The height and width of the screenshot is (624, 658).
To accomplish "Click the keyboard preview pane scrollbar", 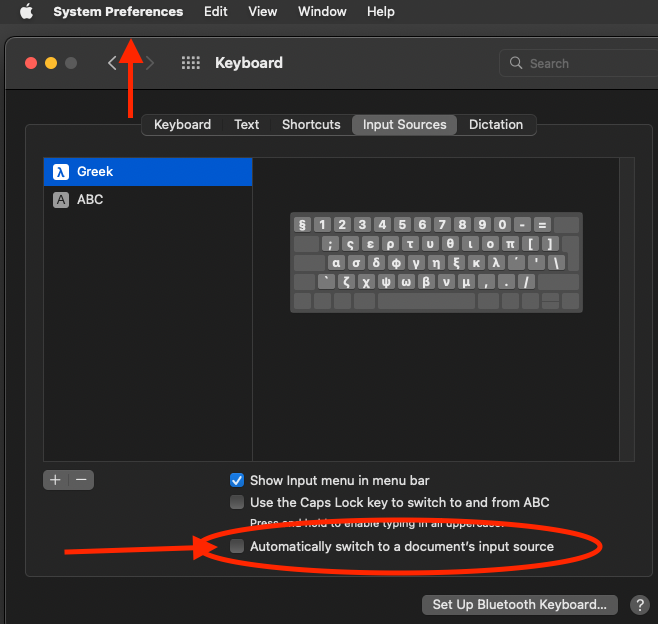I will 627,309.
